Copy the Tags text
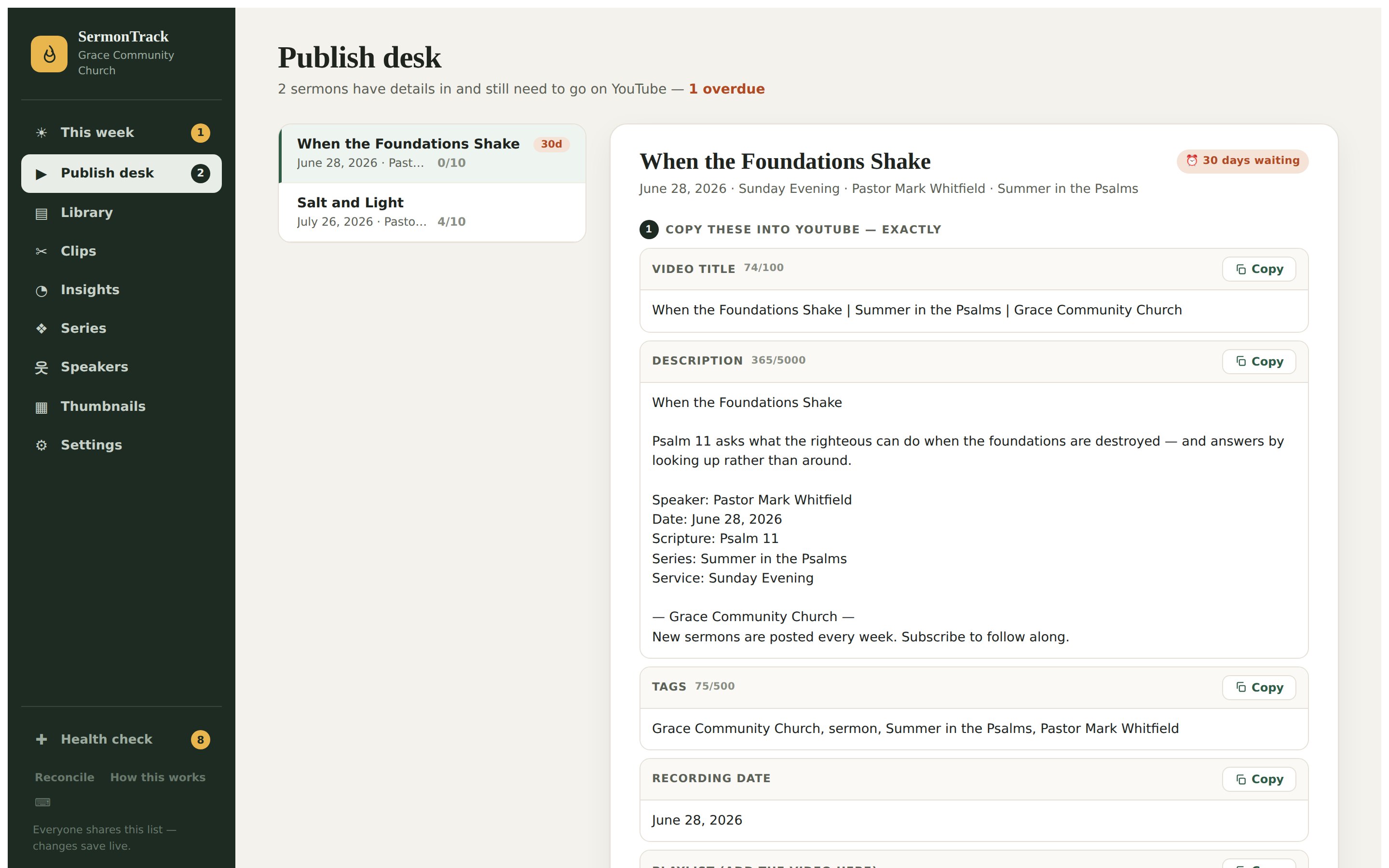The width and height of the screenshot is (1389, 868). (1259, 688)
